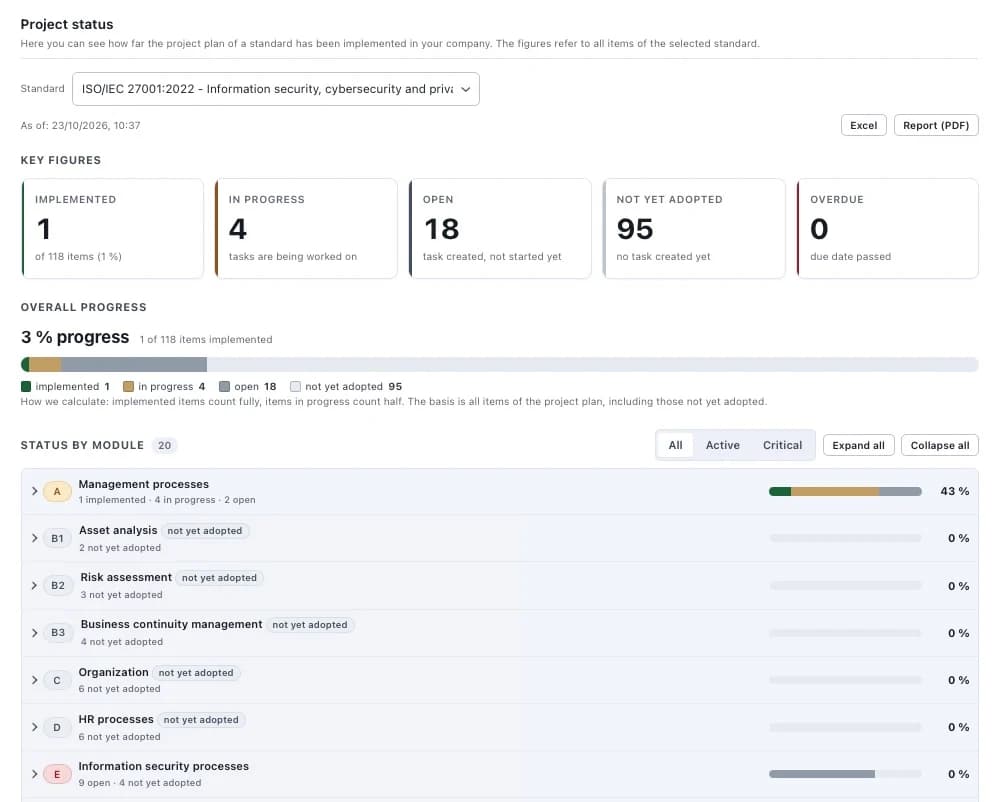This screenshot has width=1005, height=802.
Task: Open the Not Yet Adopted key figure card
Action: [694, 229]
